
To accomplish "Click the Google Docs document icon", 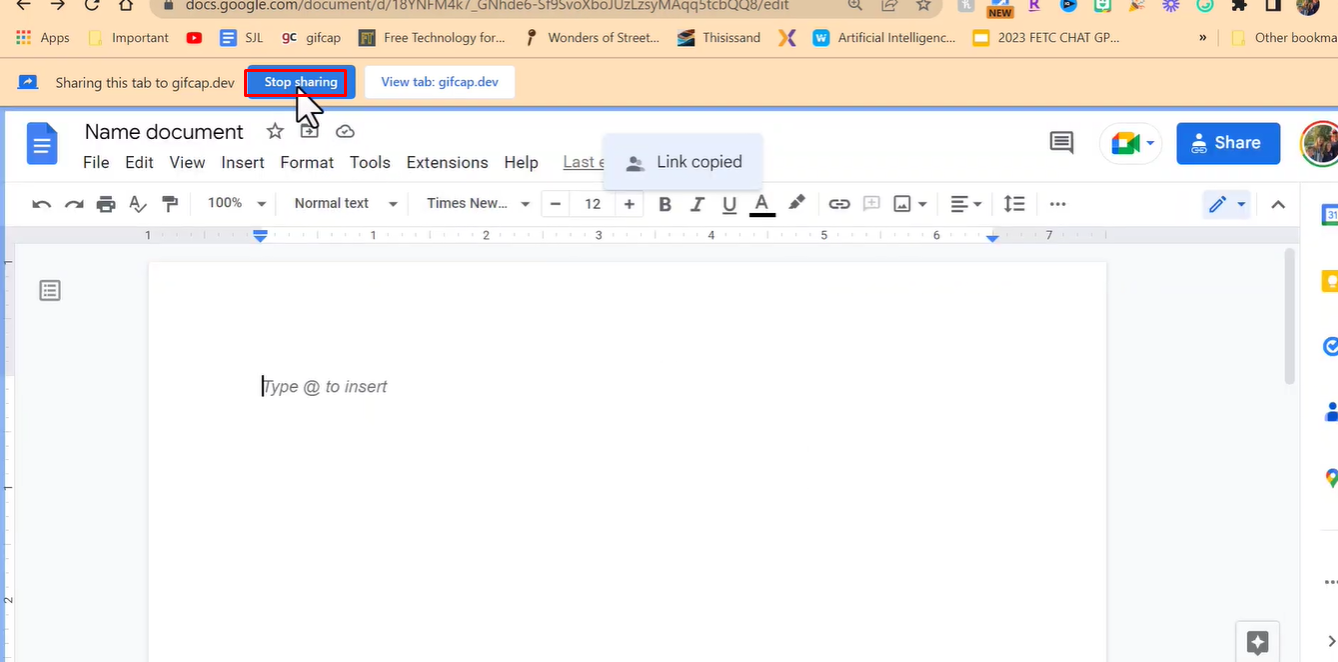I will point(41,143).
